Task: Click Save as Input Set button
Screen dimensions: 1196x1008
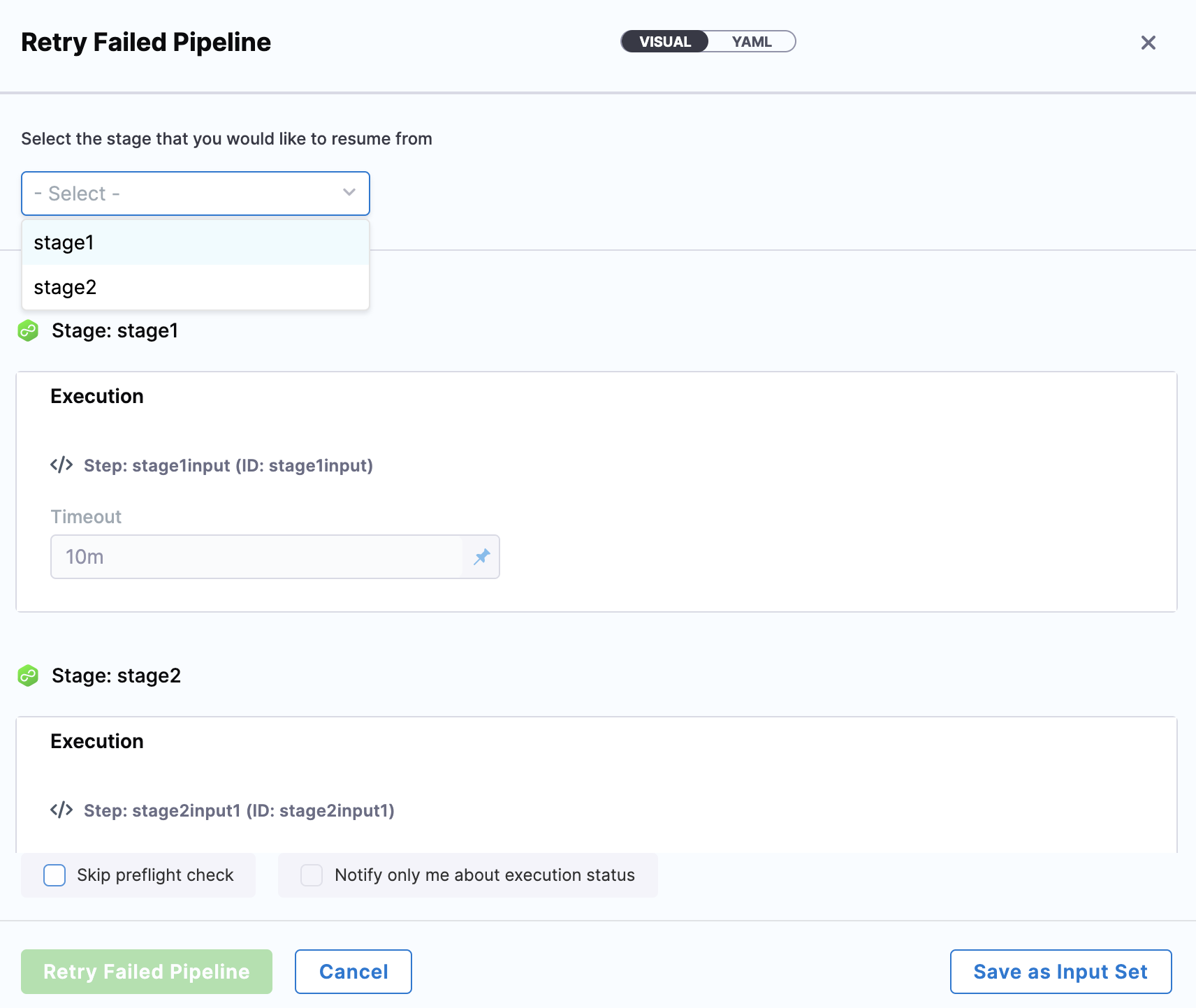Action: [x=1060, y=972]
